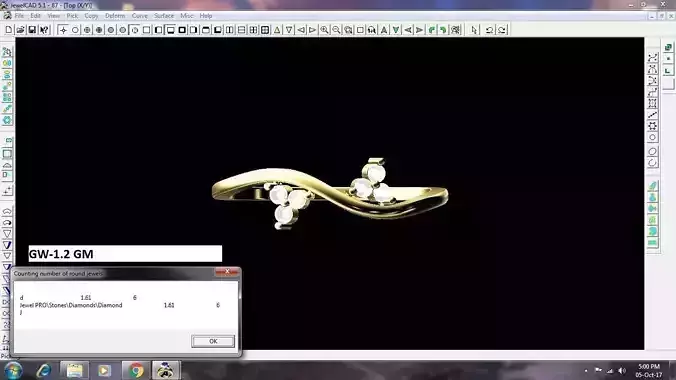The image size is (676, 380).
Task: Select the spiral curve tool on right panel
Action: 652,163
